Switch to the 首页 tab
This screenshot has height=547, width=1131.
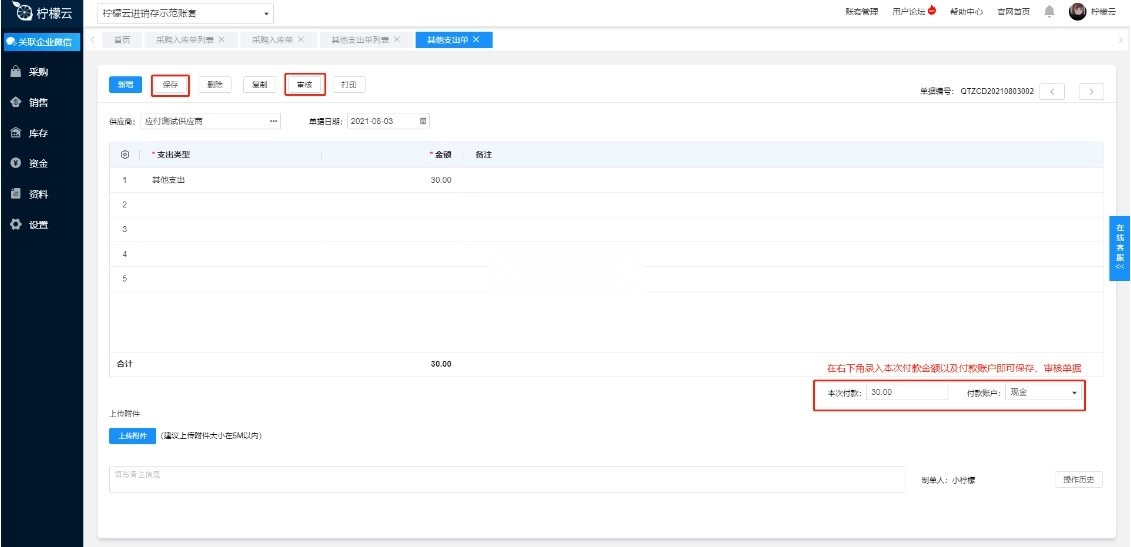pyautogui.click(x=122, y=40)
